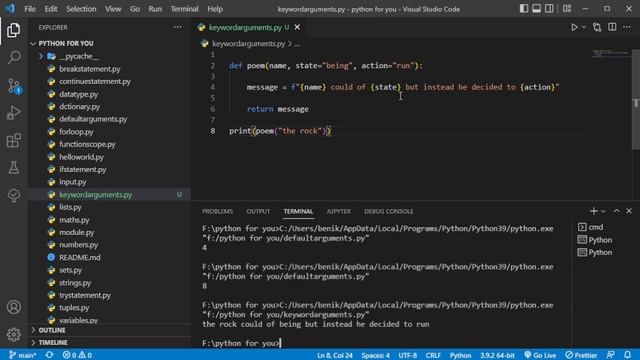
Task: Open the Selection menu
Action: click(81, 9)
